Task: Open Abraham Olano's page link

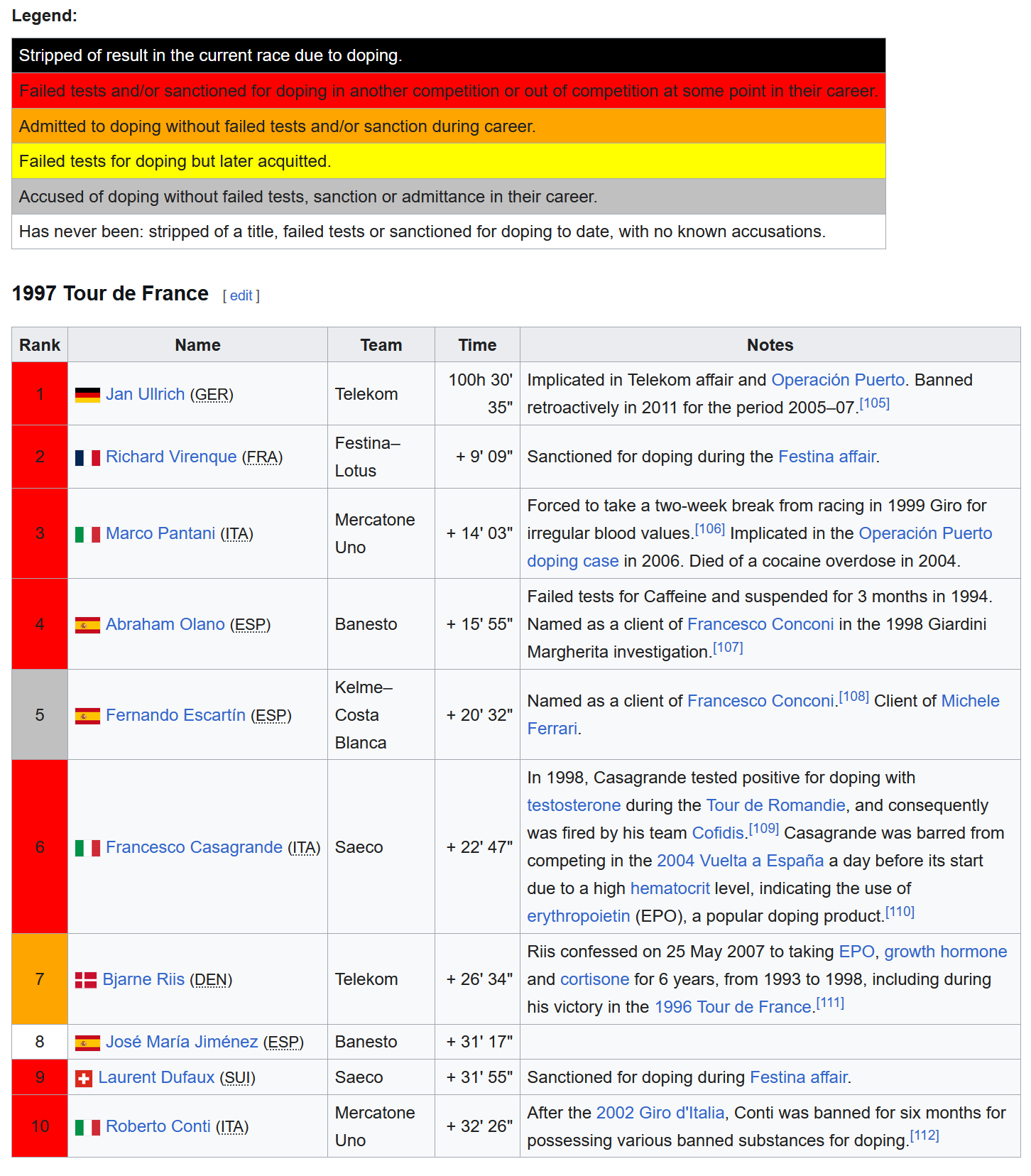Action: coord(165,624)
